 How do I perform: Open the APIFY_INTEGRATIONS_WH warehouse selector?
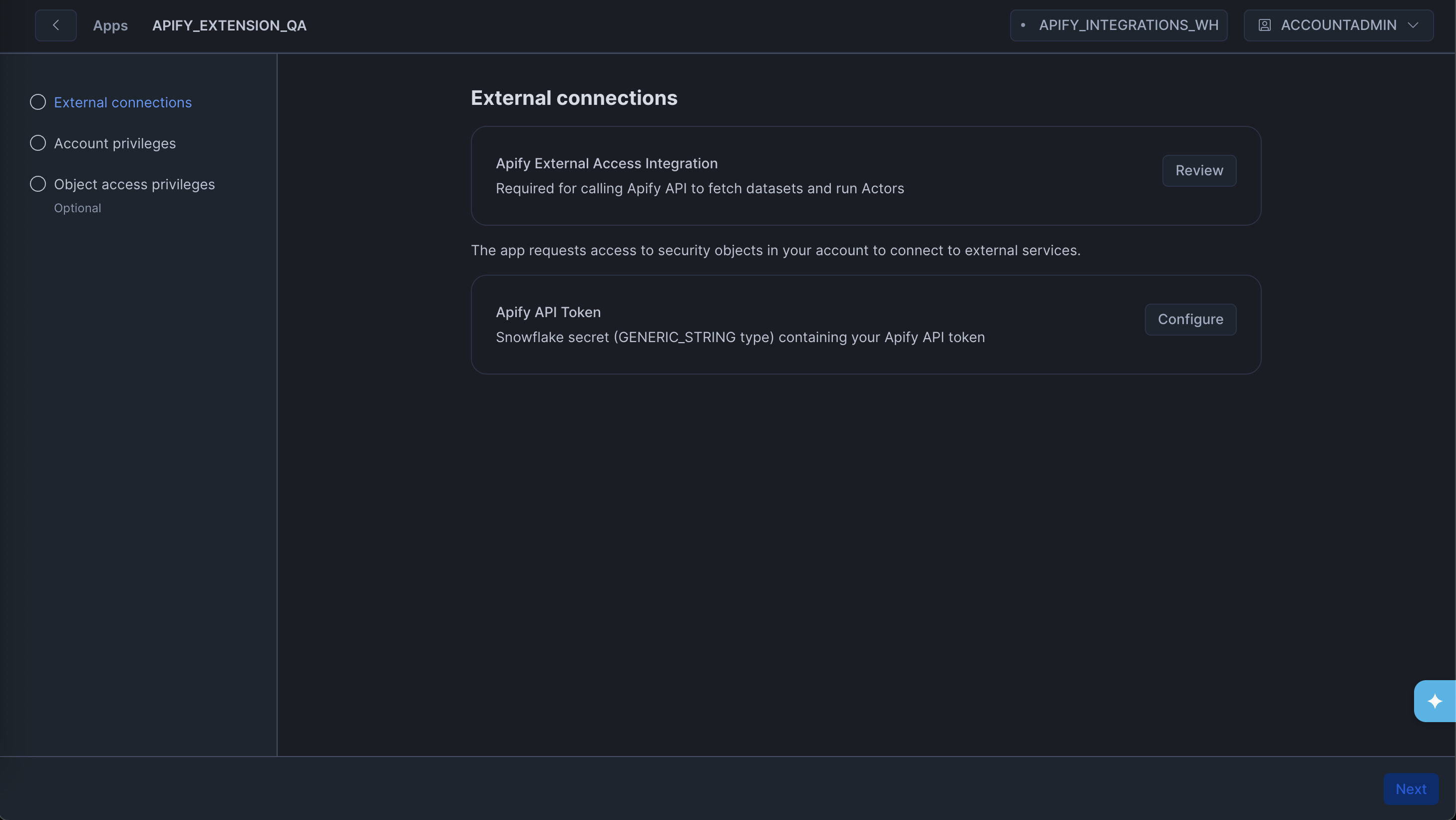point(1118,25)
